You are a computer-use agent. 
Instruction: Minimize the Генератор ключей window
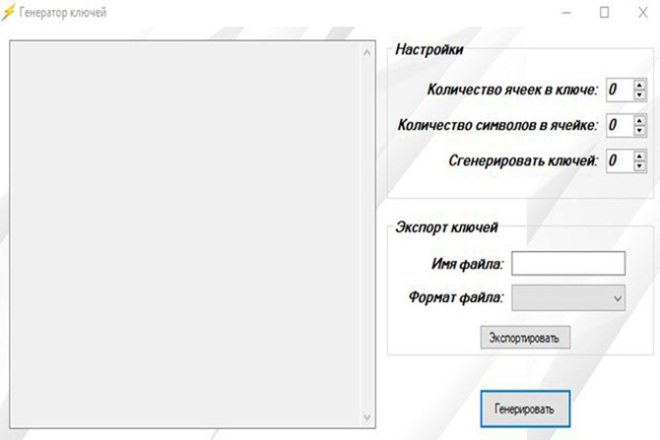point(567,13)
